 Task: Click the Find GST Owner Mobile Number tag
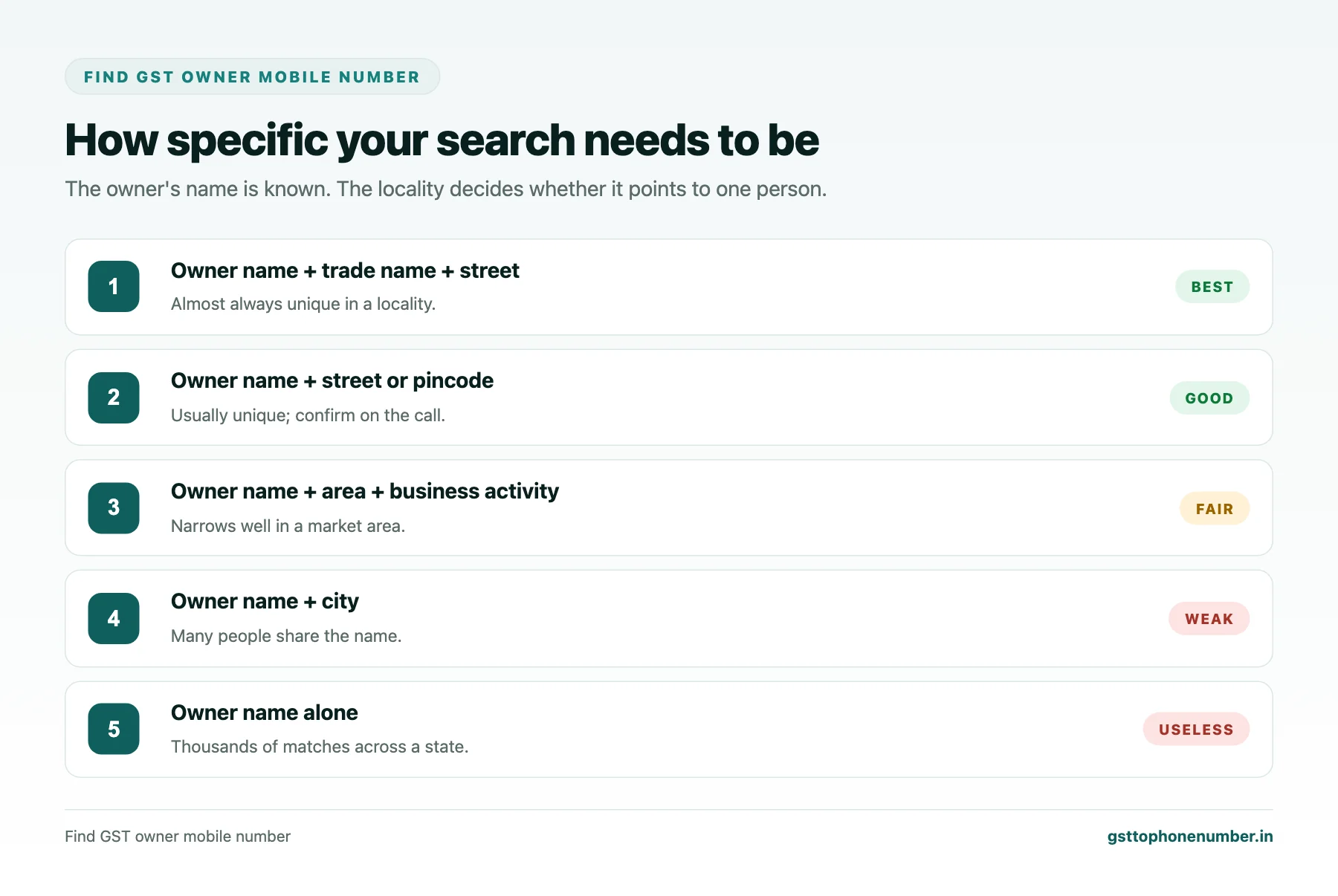252,77
